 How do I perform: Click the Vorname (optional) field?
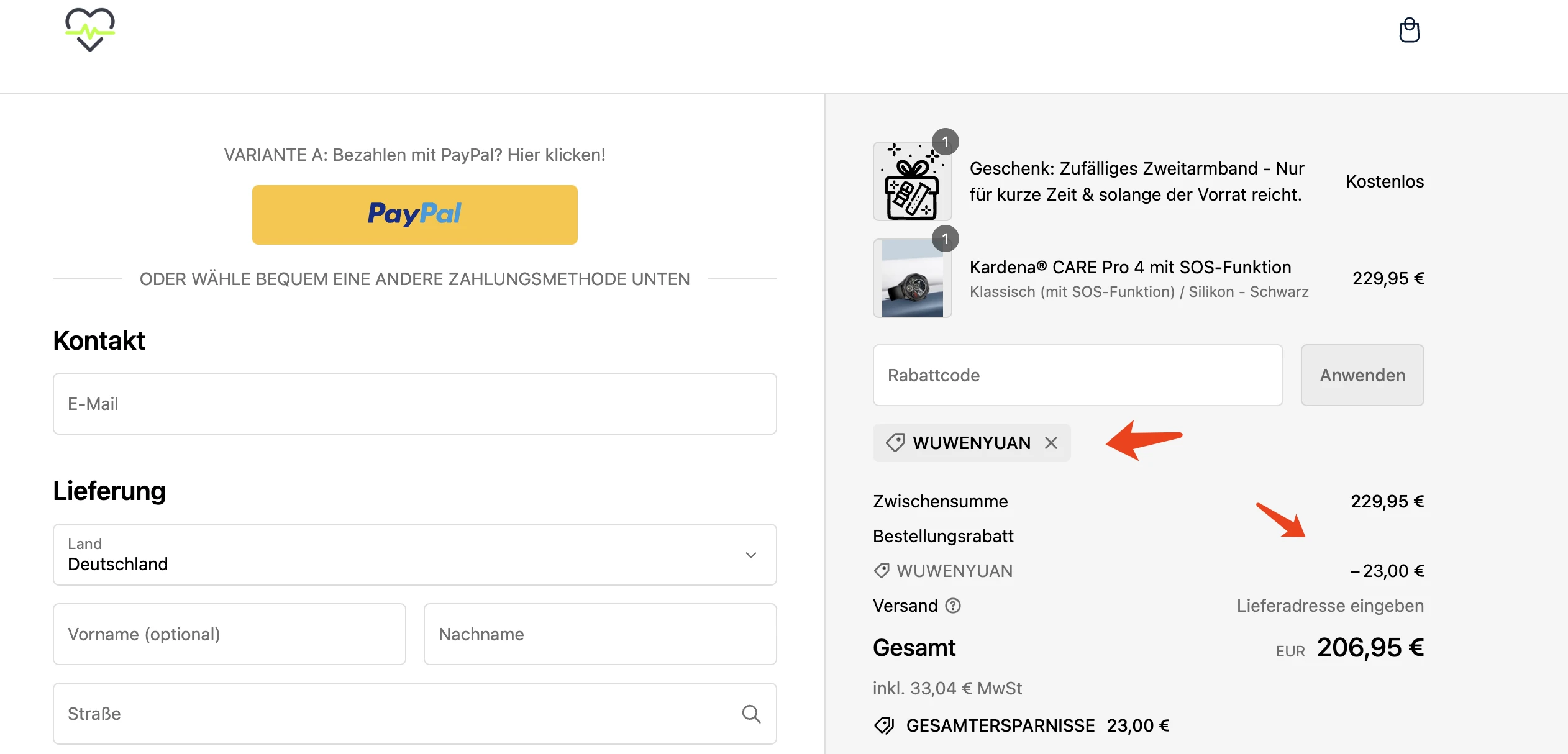(x=229, y=634)
